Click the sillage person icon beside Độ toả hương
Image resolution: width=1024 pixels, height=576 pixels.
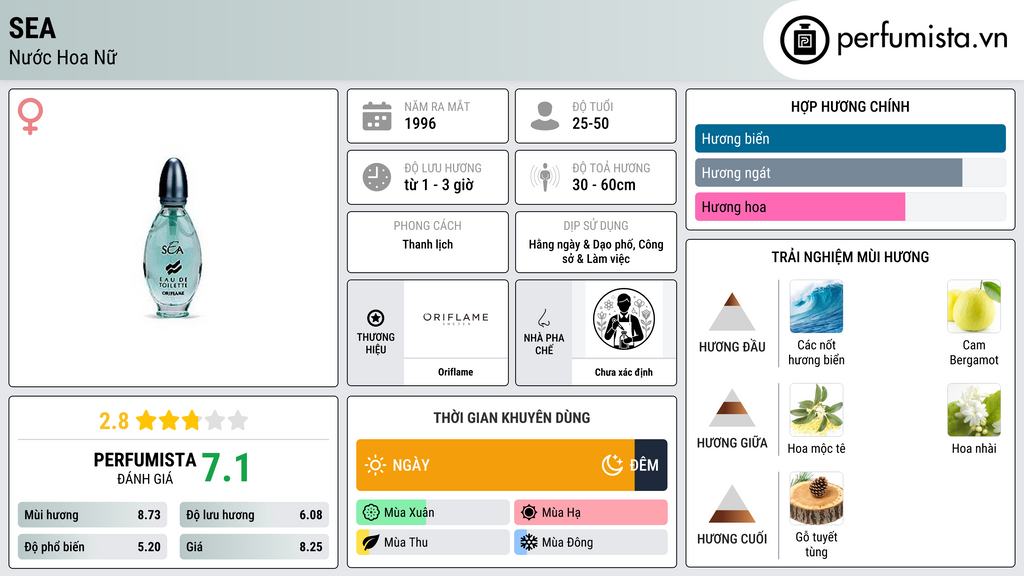point(545,177)
